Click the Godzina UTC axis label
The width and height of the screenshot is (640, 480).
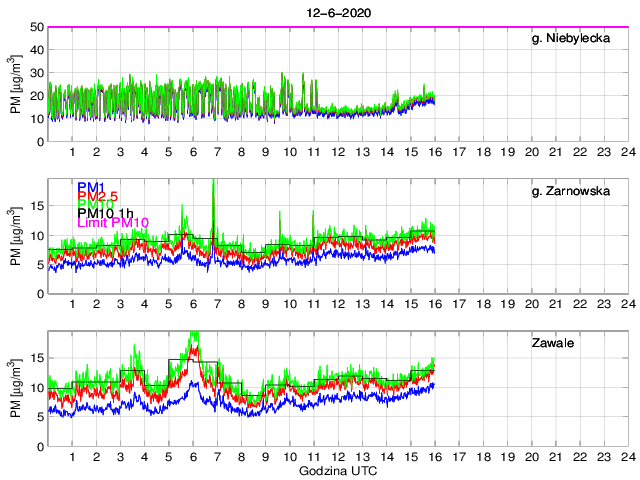[x=337, y=470]
